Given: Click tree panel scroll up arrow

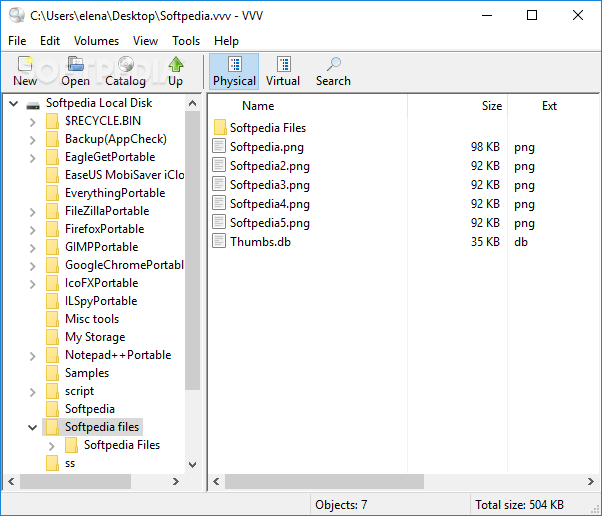Looking at the screenshot, I should click(x=193, y=103).
